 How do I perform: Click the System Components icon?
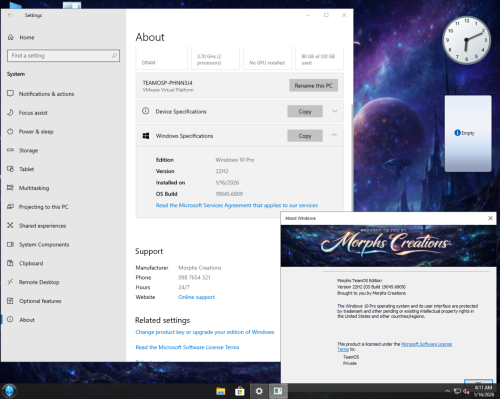pyautogui.click(x=10, y=244)
